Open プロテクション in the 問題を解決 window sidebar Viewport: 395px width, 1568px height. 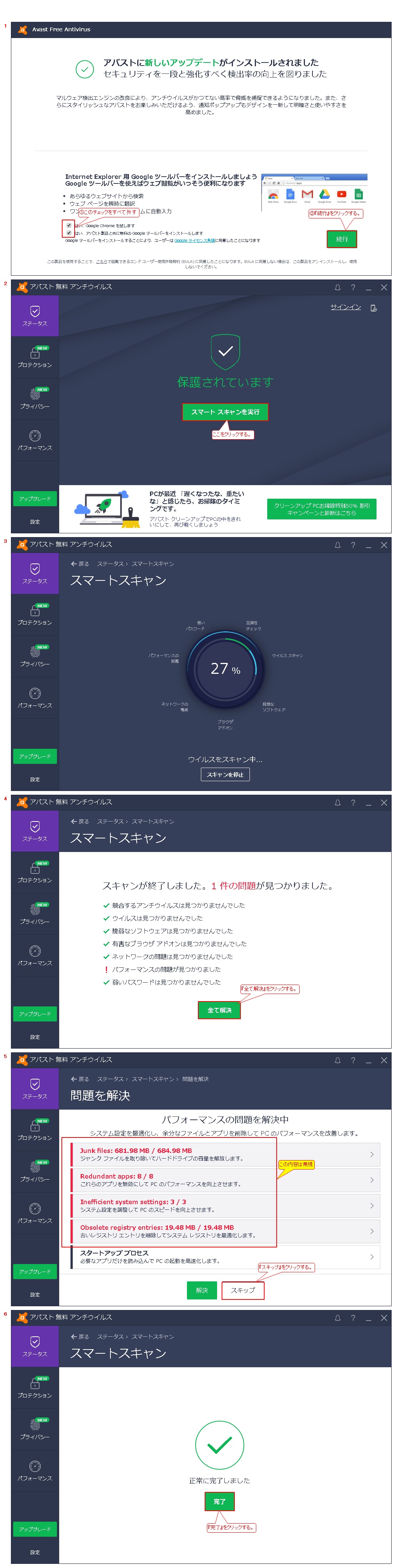pyautogui.click(x=35, y=1130)
